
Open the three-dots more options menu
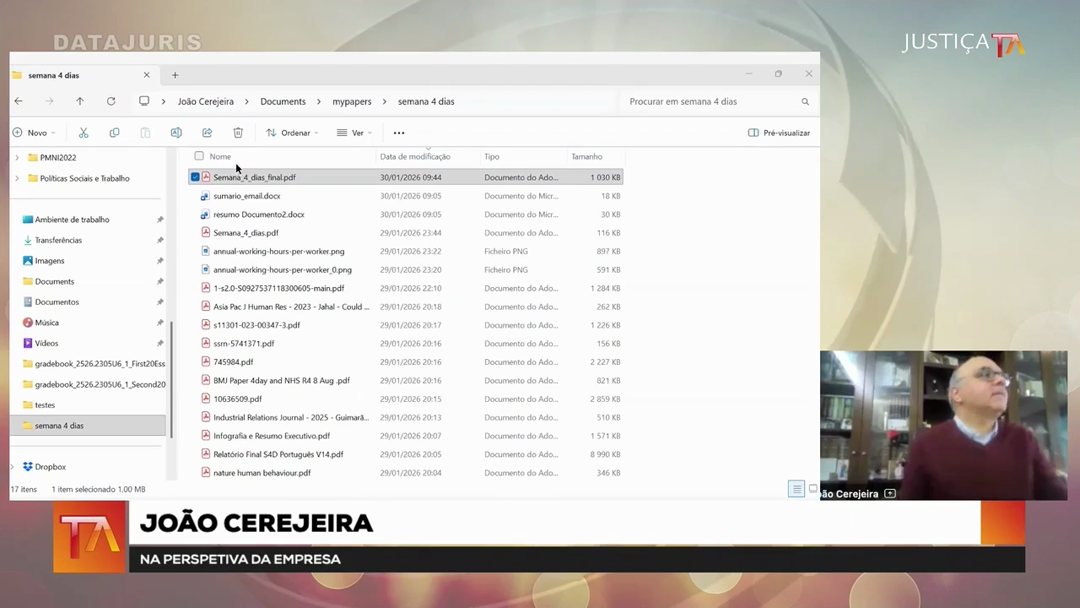click(399, 133)
